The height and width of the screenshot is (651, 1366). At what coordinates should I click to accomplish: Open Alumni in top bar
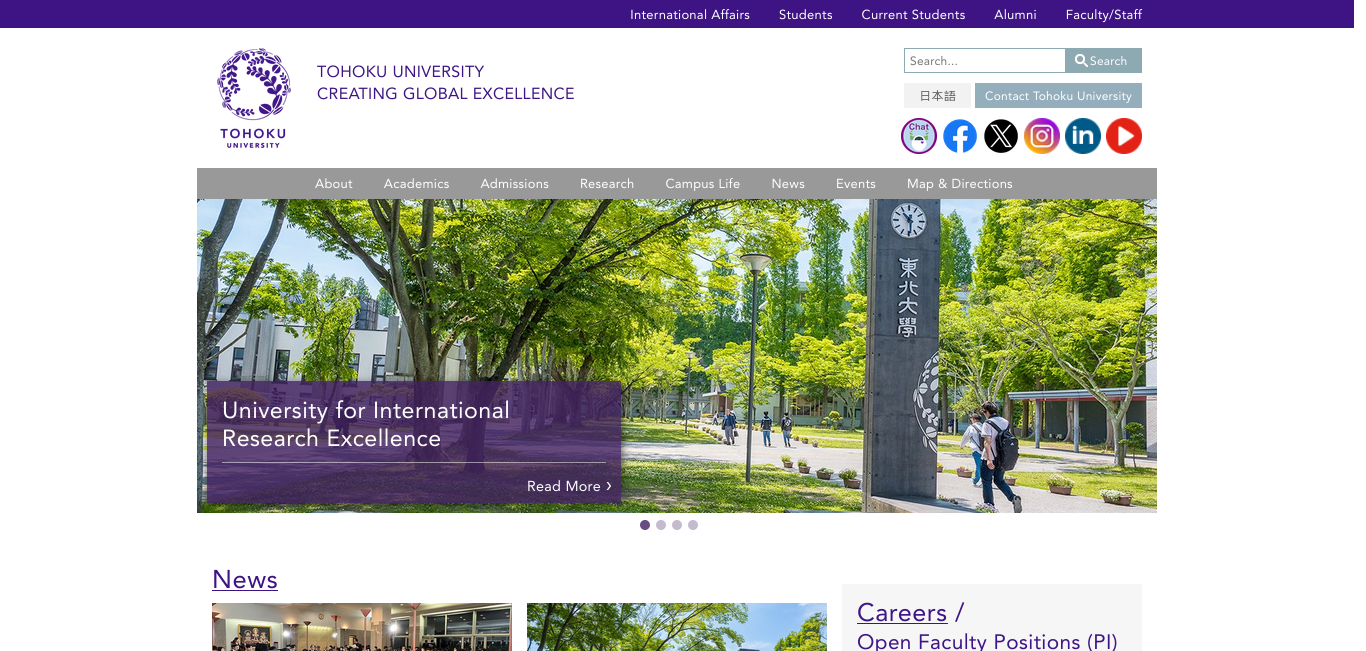[x=1015, y=14]
